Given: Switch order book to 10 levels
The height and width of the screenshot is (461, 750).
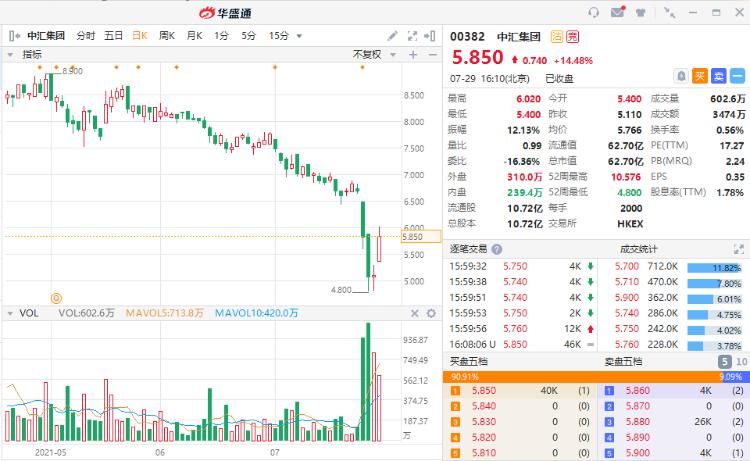Looking at the screenshot, I should point(741,362).
